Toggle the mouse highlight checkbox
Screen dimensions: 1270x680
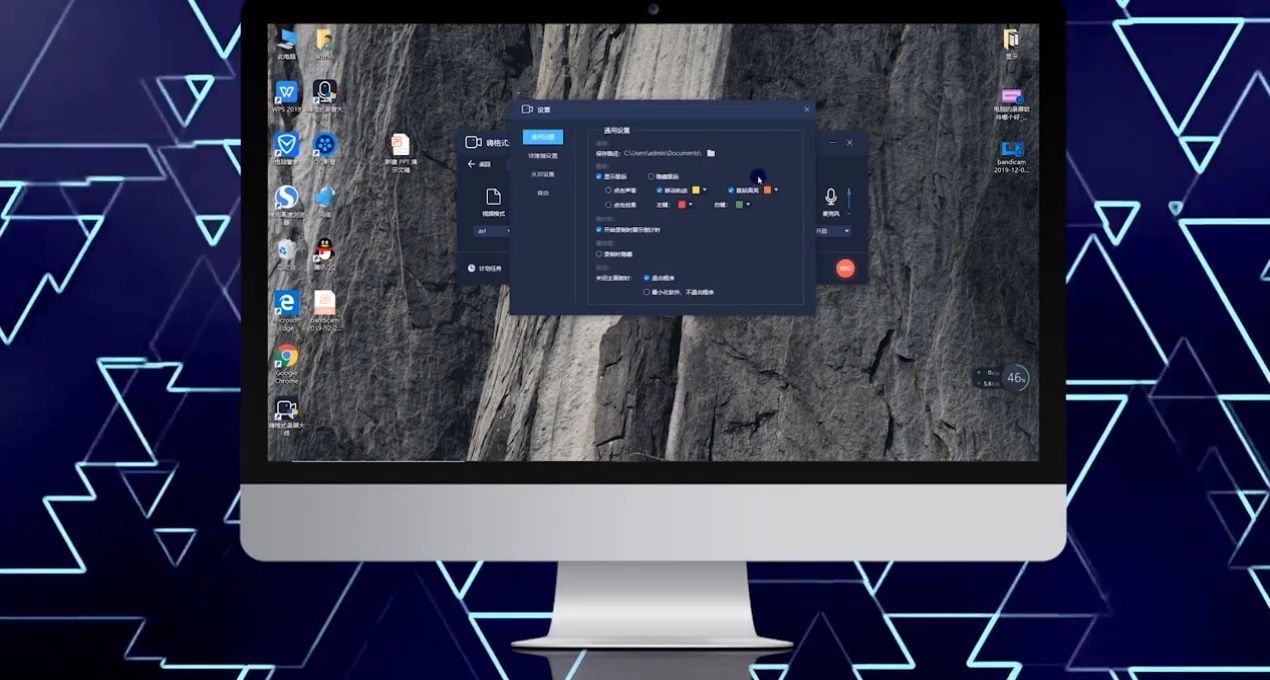point(731,189)
